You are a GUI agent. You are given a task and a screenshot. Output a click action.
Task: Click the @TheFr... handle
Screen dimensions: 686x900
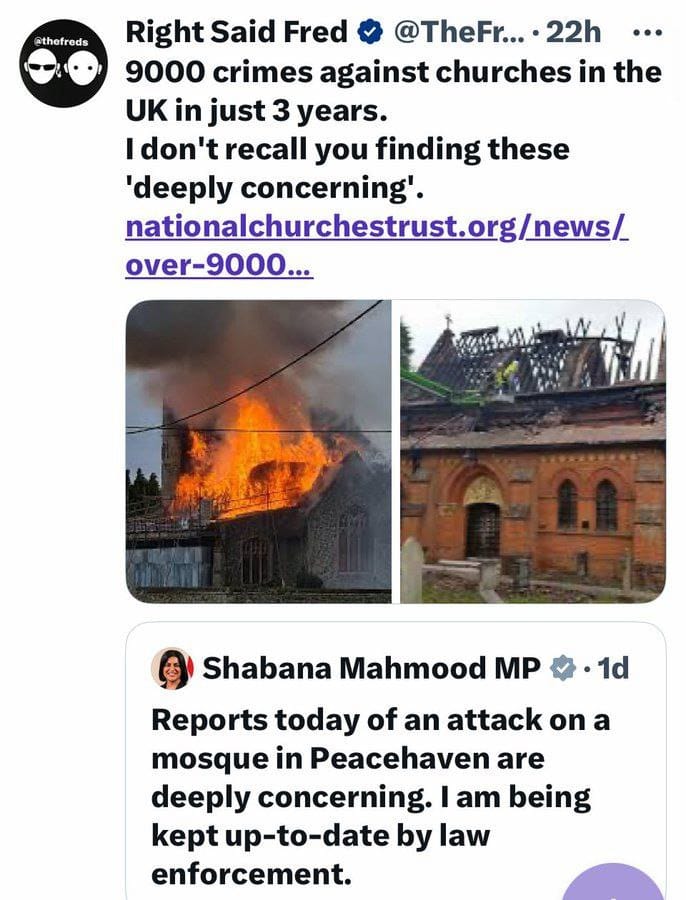click(x=459, y=32)
